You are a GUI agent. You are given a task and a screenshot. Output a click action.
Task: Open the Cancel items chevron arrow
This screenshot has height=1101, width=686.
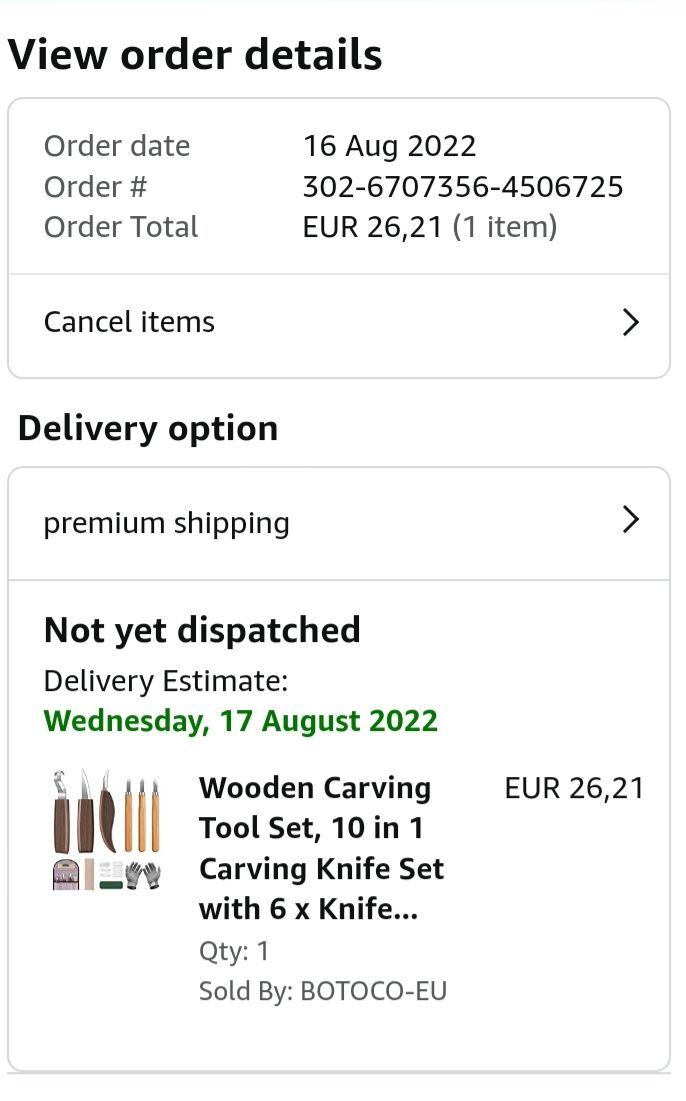pyautogui.click(x=630, y=322)
